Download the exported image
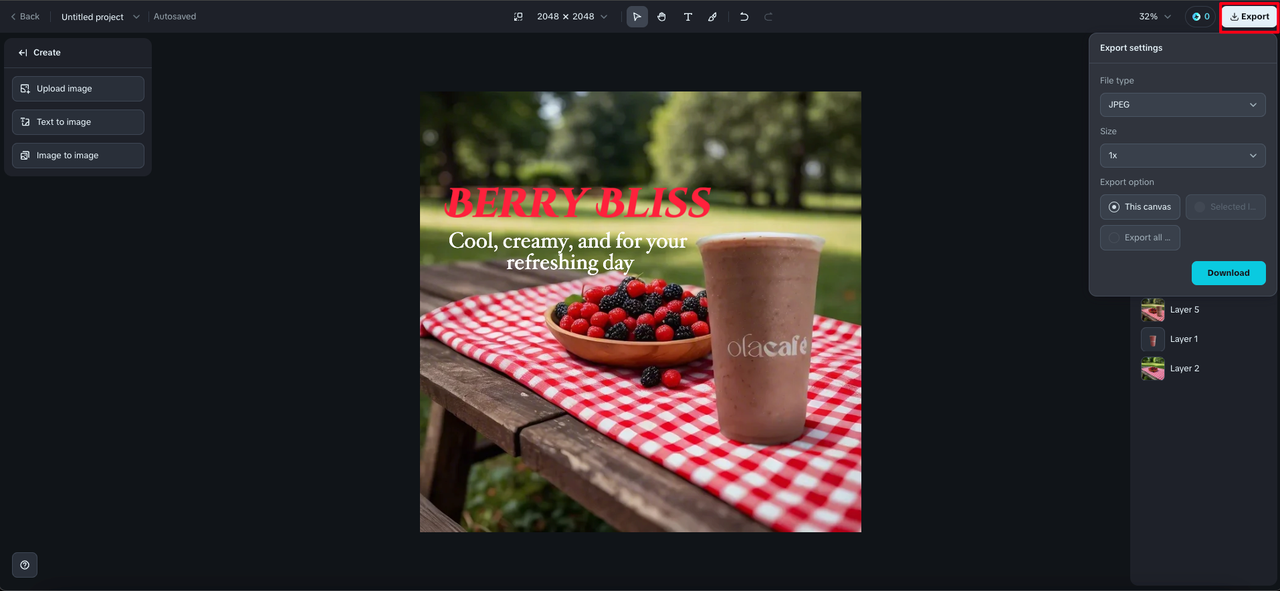The image size is (1280, 591). pos(1228,273)
